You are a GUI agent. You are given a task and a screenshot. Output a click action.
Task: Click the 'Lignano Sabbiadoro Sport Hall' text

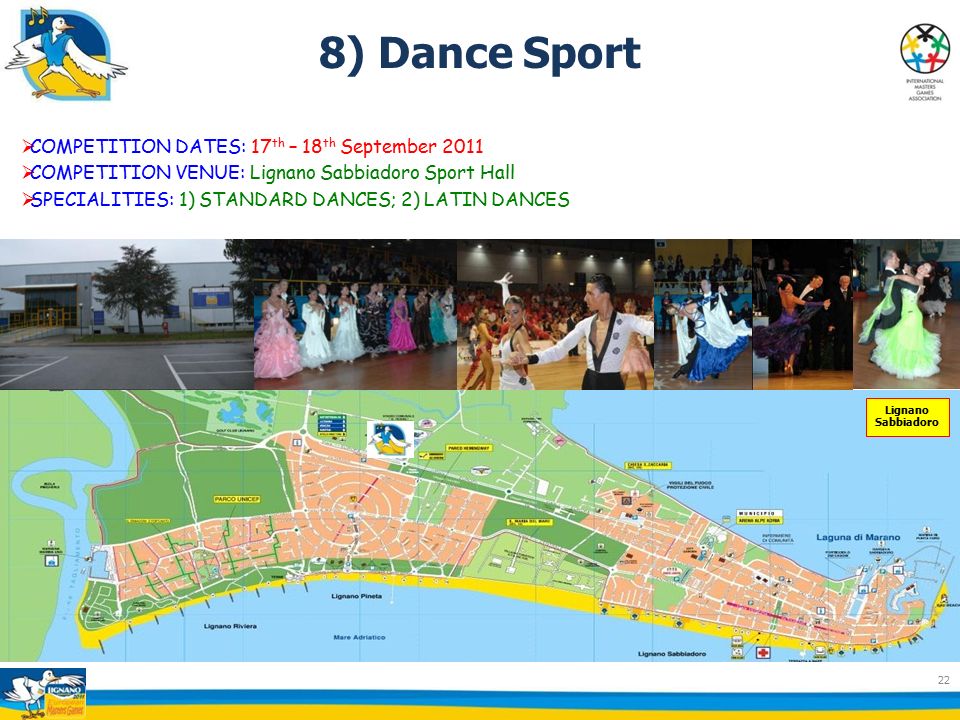click(382, 173)
